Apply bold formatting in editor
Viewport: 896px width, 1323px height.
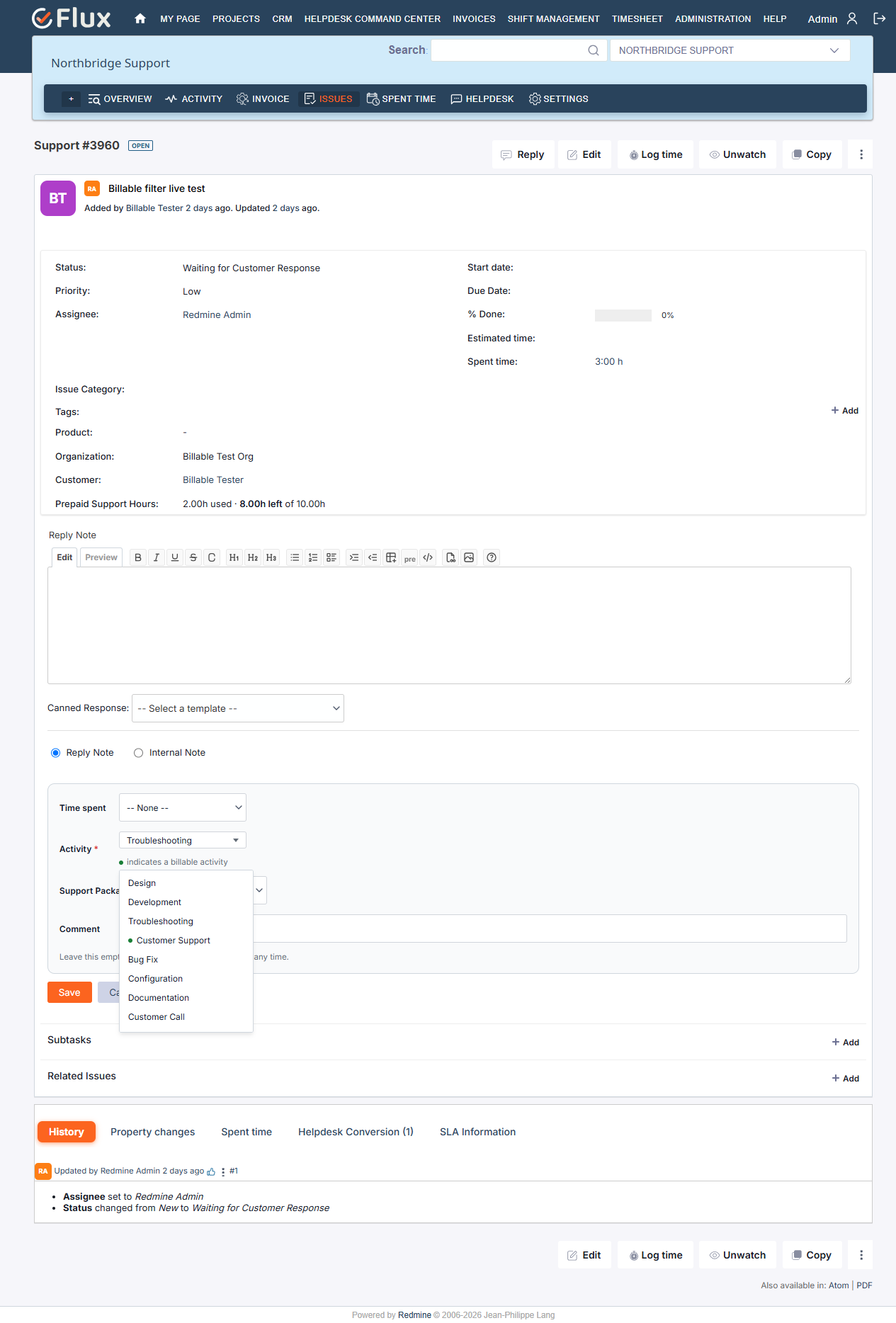(x=138, y=557)
